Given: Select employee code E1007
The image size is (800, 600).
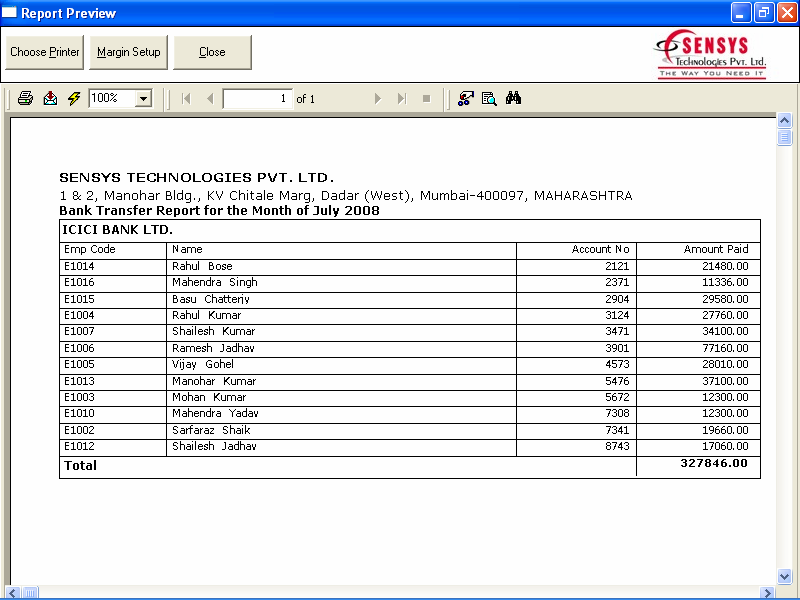Looking at the screenshot, I should (x=79, y=332).
